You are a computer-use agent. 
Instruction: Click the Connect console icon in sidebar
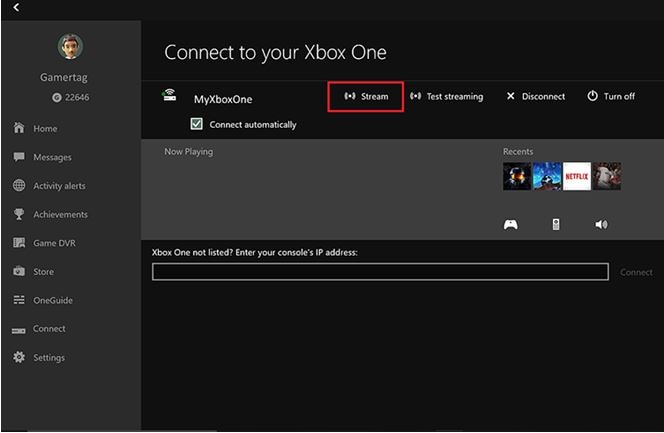coord(19,330)
